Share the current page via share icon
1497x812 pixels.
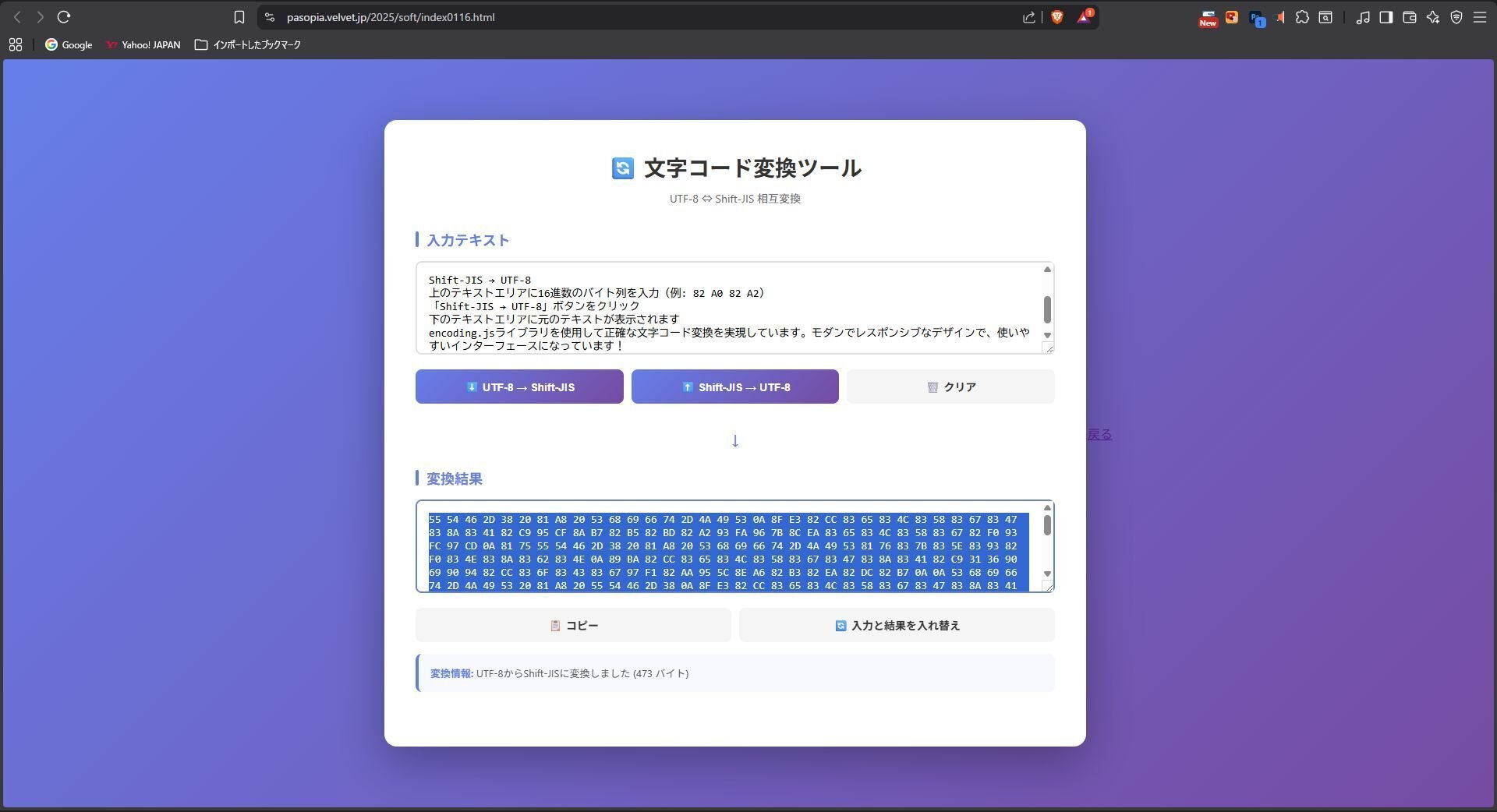pos(1028,17)
